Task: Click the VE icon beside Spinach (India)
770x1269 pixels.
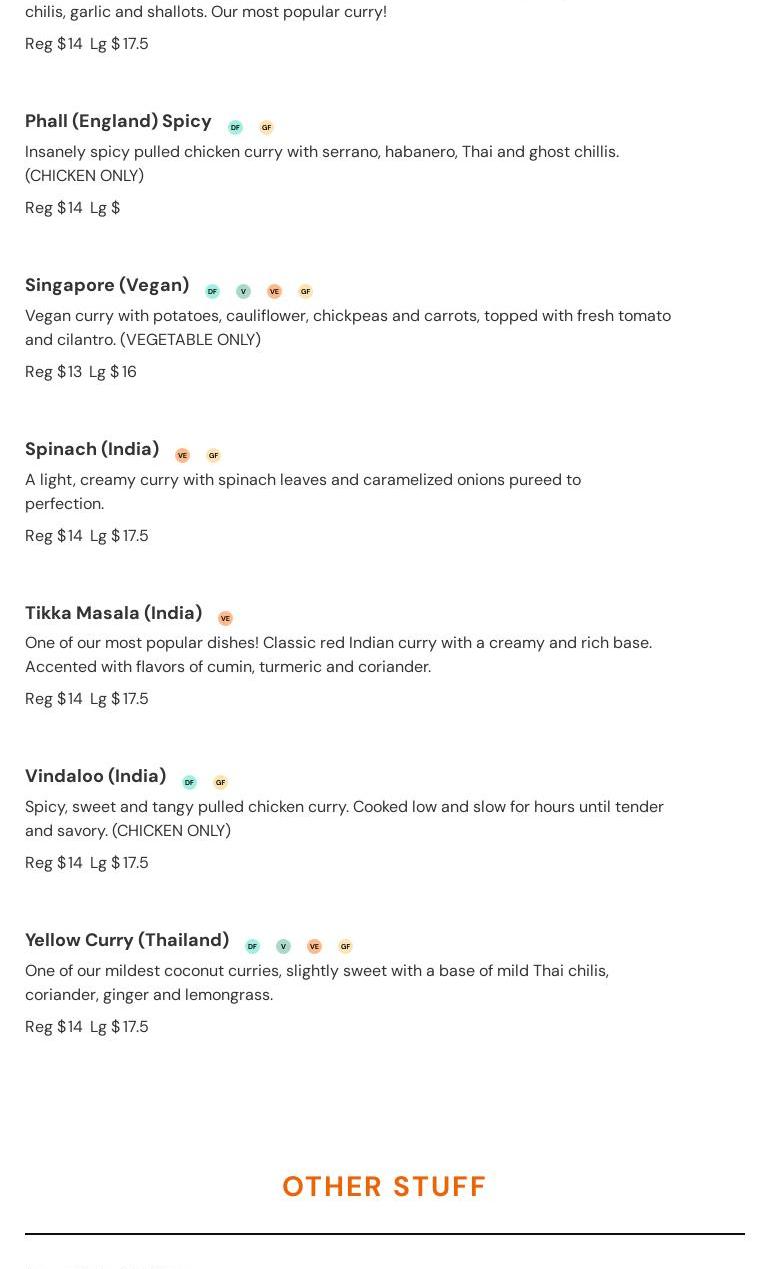Action: 182,455
